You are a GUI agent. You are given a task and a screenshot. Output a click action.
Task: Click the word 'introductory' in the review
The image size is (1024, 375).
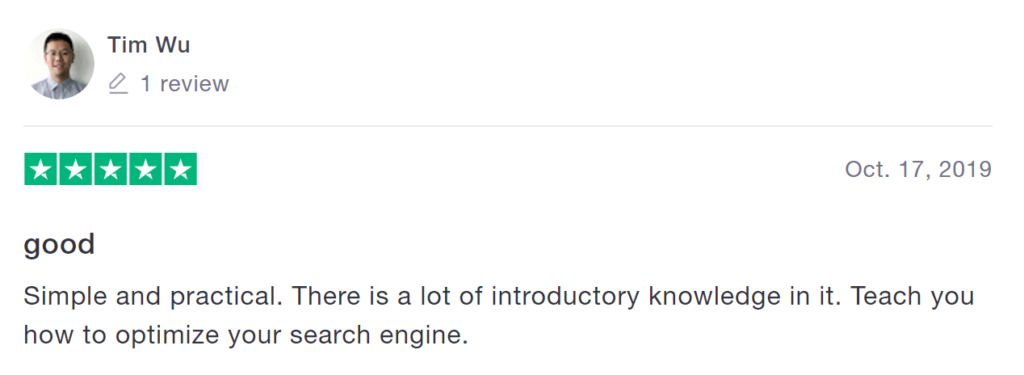565,297
